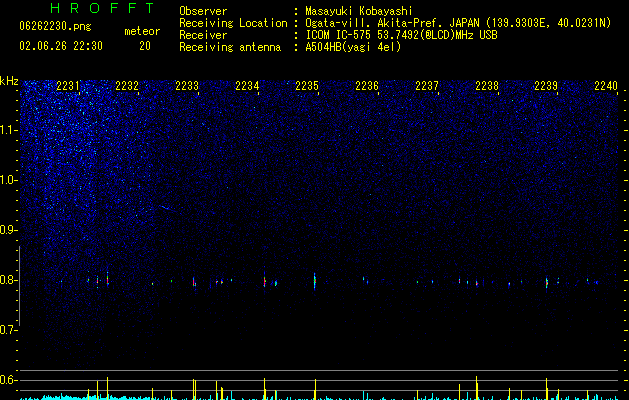Viewport: 629px width, 400px height.
Task: Select the file name 06262230.png
Action: (x=55, y=26)
